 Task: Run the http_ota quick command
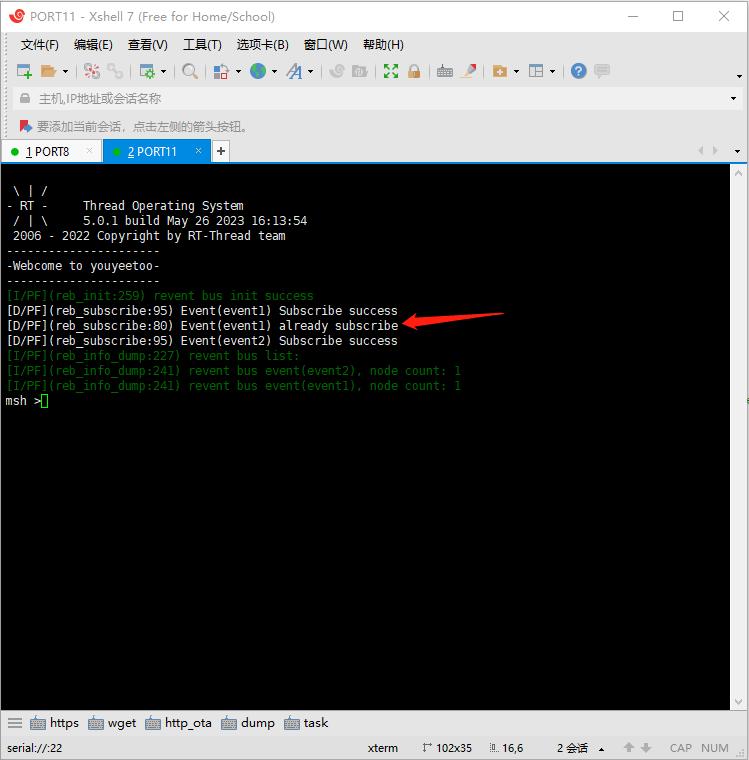click(x=178, y=723)
